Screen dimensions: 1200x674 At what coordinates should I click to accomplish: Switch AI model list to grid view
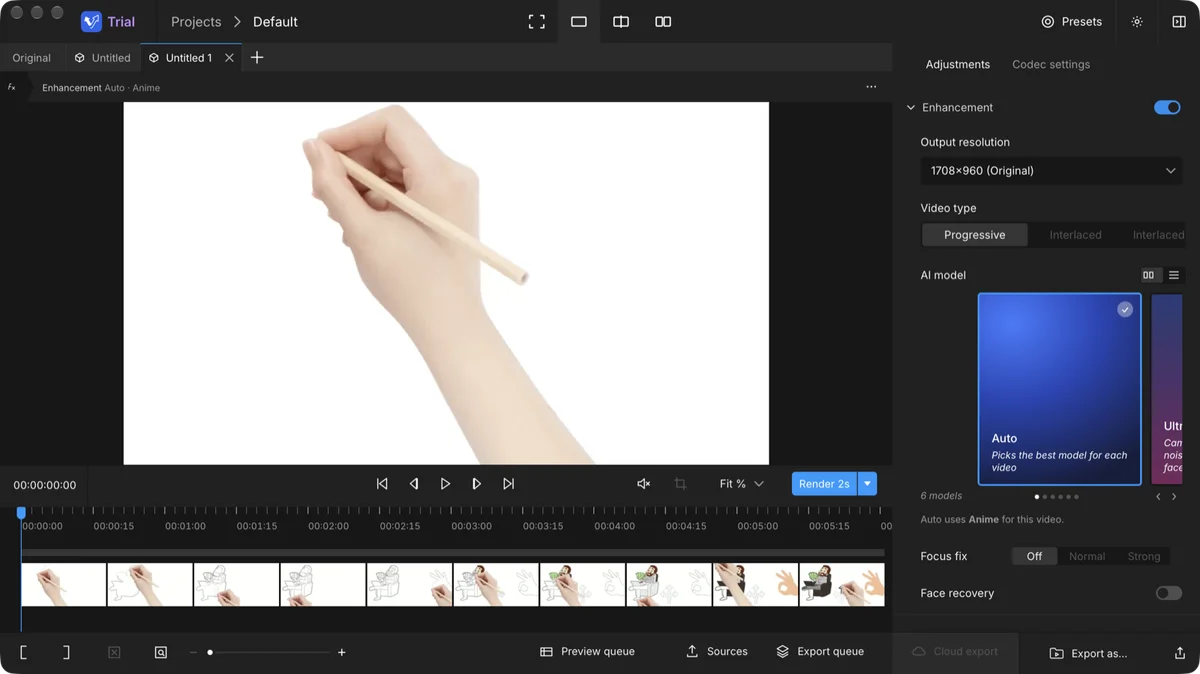pos(1148,276)
